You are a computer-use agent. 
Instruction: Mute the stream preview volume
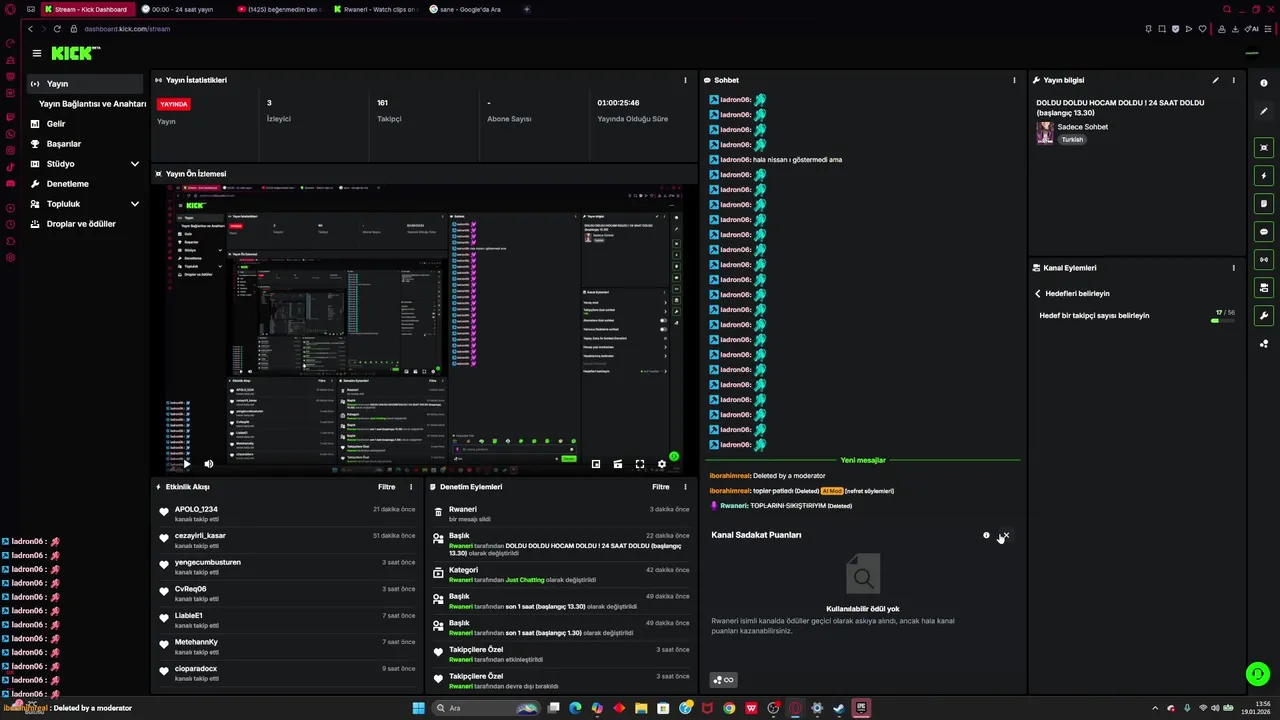coord(208,464)
